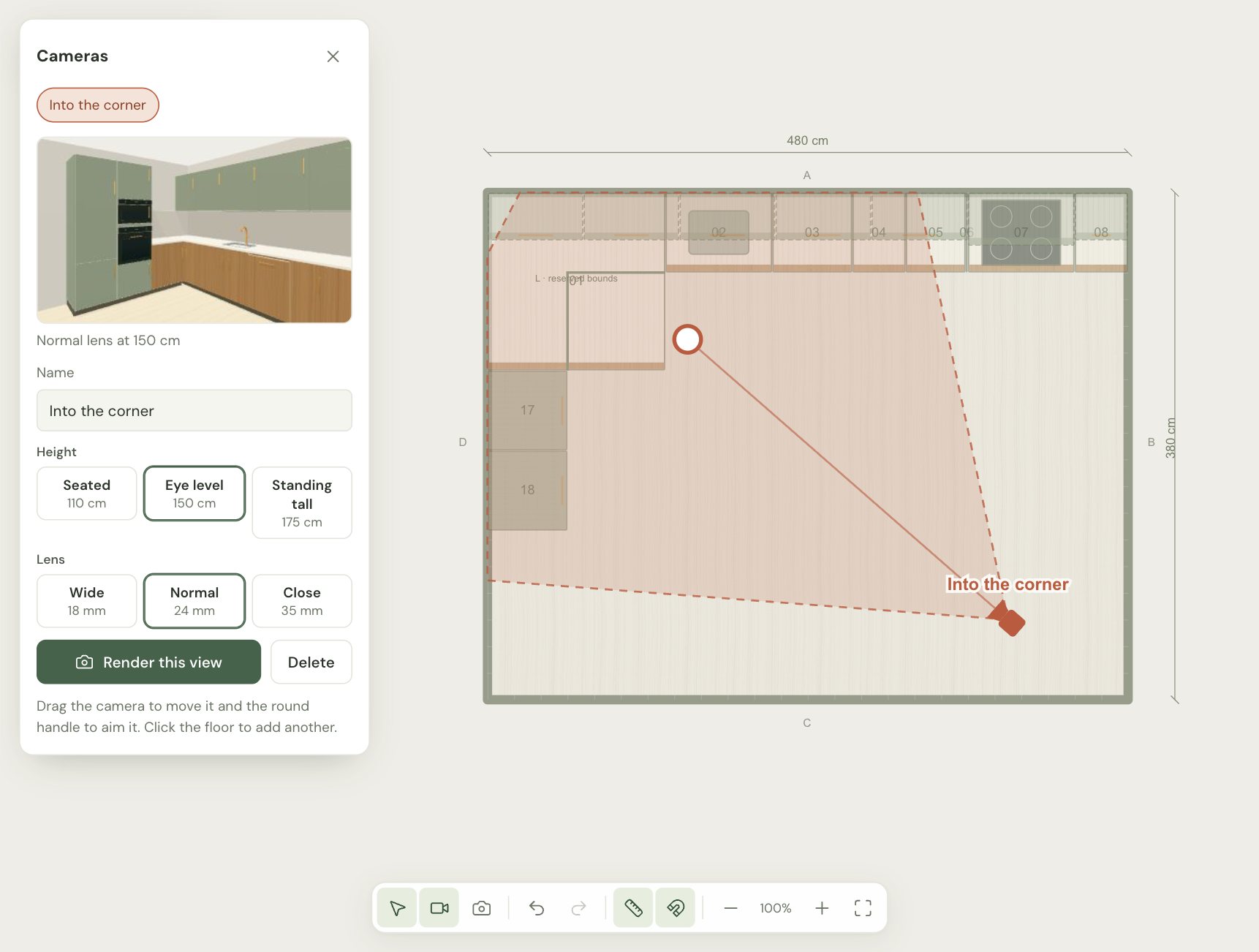Select cabinet 03 on the plan
This screenshot has width=1259, height=952.
tap(812, 232)
